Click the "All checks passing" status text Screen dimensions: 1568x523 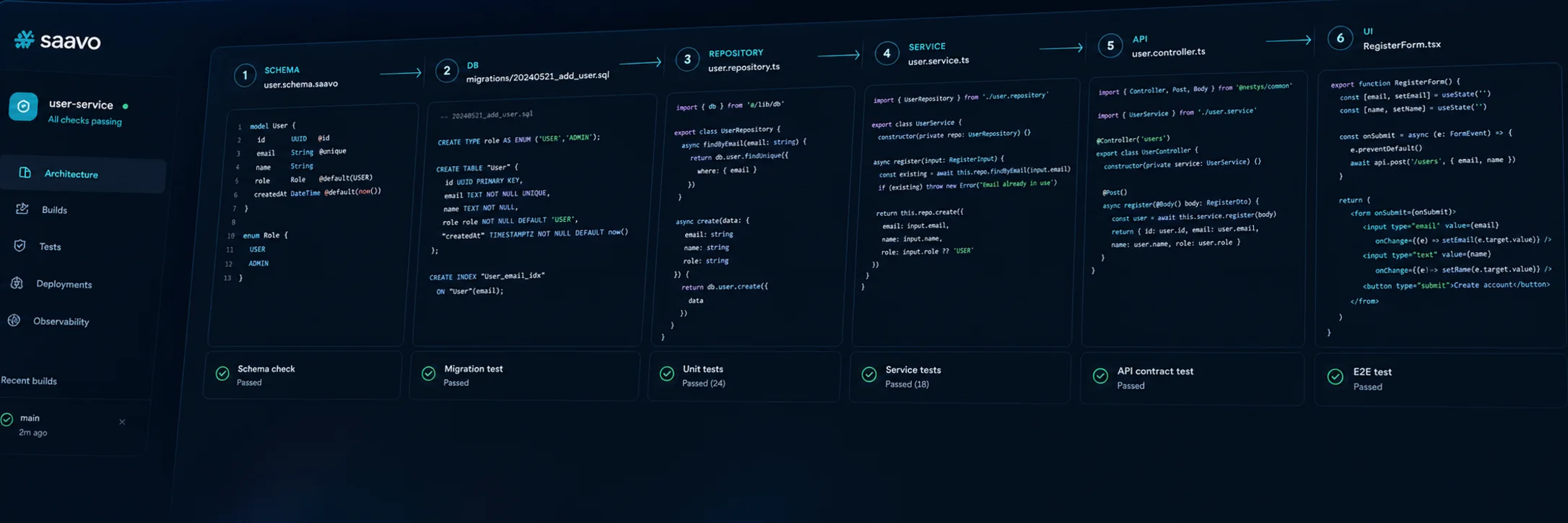[x=84, y=121]
